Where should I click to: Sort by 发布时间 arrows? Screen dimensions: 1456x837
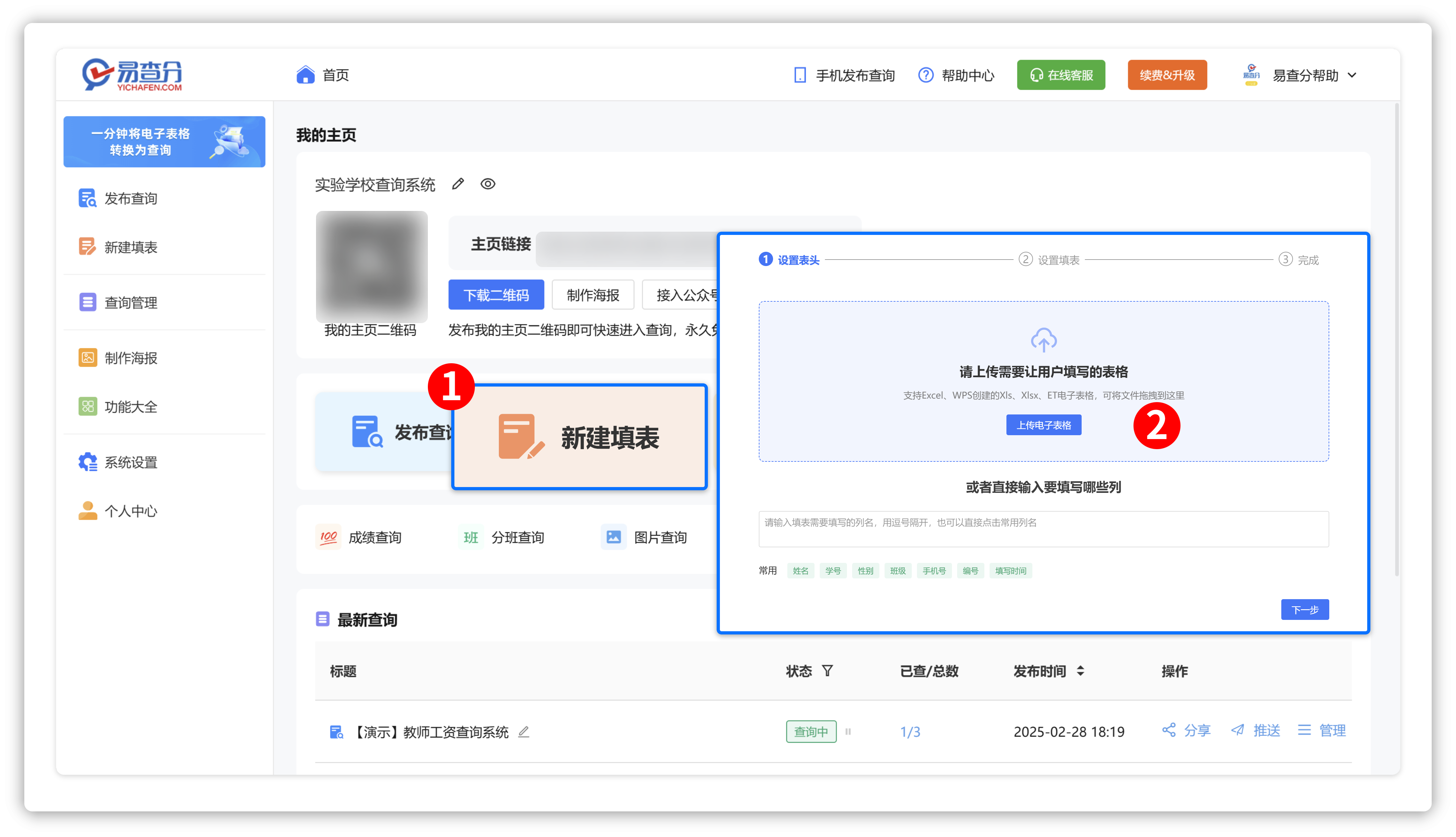pos(1081,671)
